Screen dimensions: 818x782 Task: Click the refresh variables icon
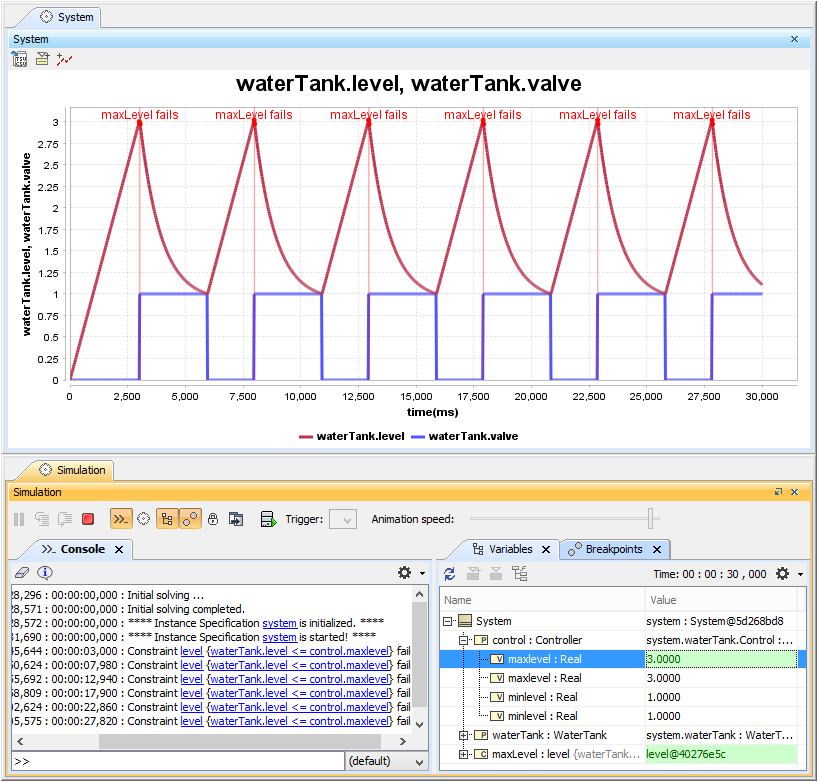coord(450,573)
